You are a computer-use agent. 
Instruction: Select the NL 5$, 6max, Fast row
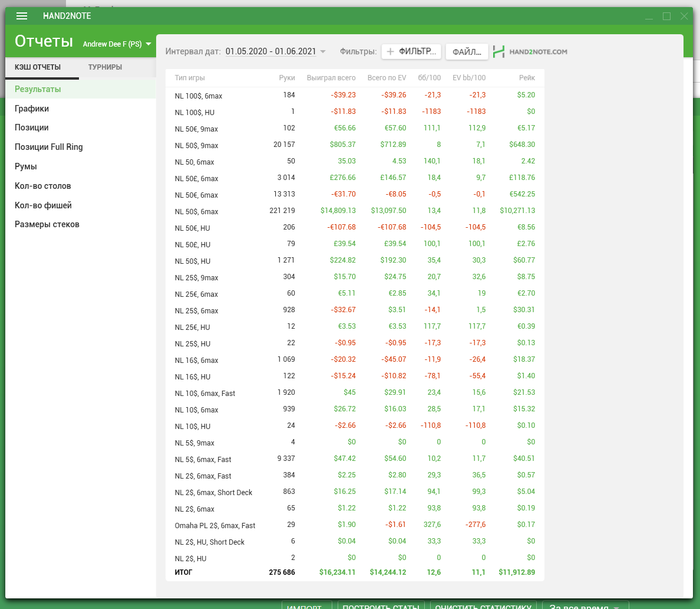click(354, 459)
